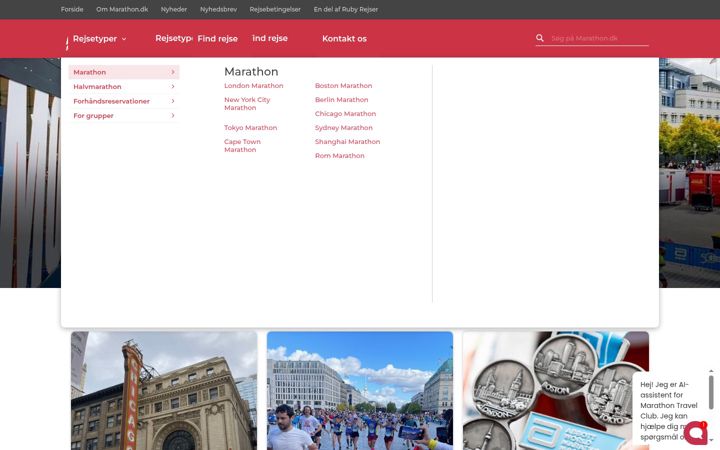Open London Marathon link
The height and width of the screenshot is (450, 720).
tap(253, 86)
